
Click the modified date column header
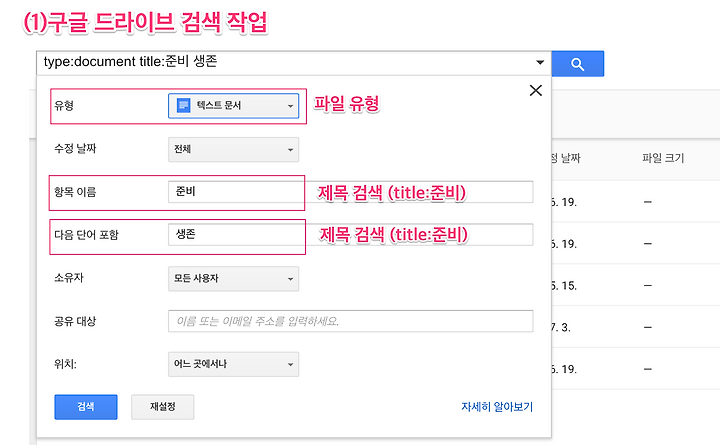pyautogui.click(x=566, y=158)
